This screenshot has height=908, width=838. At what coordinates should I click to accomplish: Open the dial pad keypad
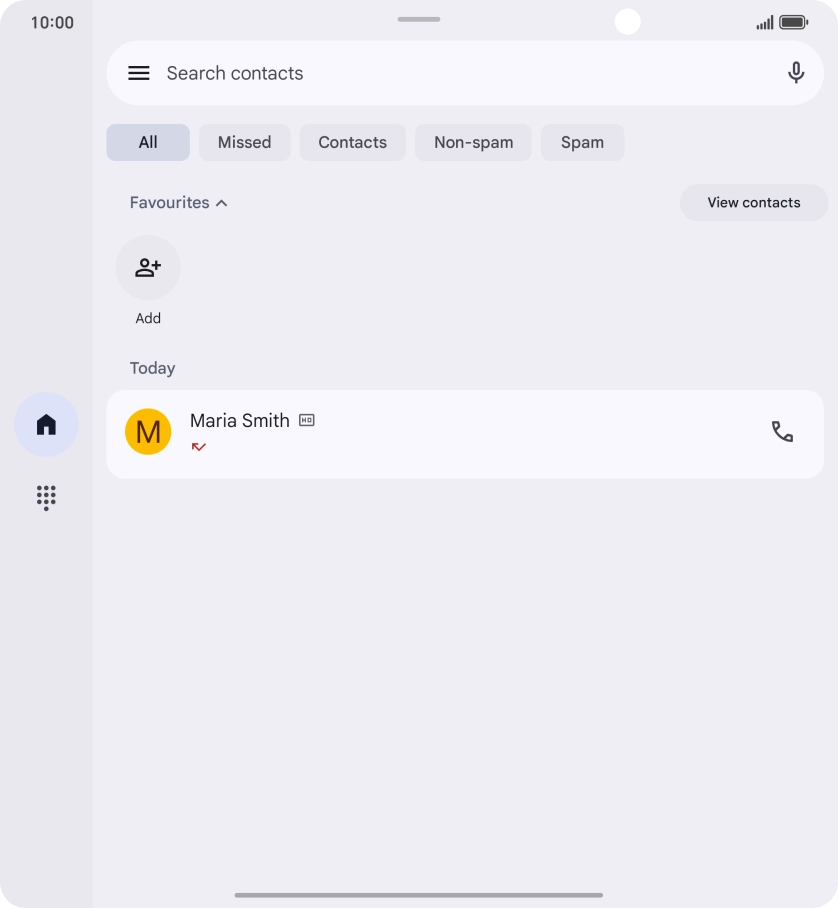click(46, 497)
